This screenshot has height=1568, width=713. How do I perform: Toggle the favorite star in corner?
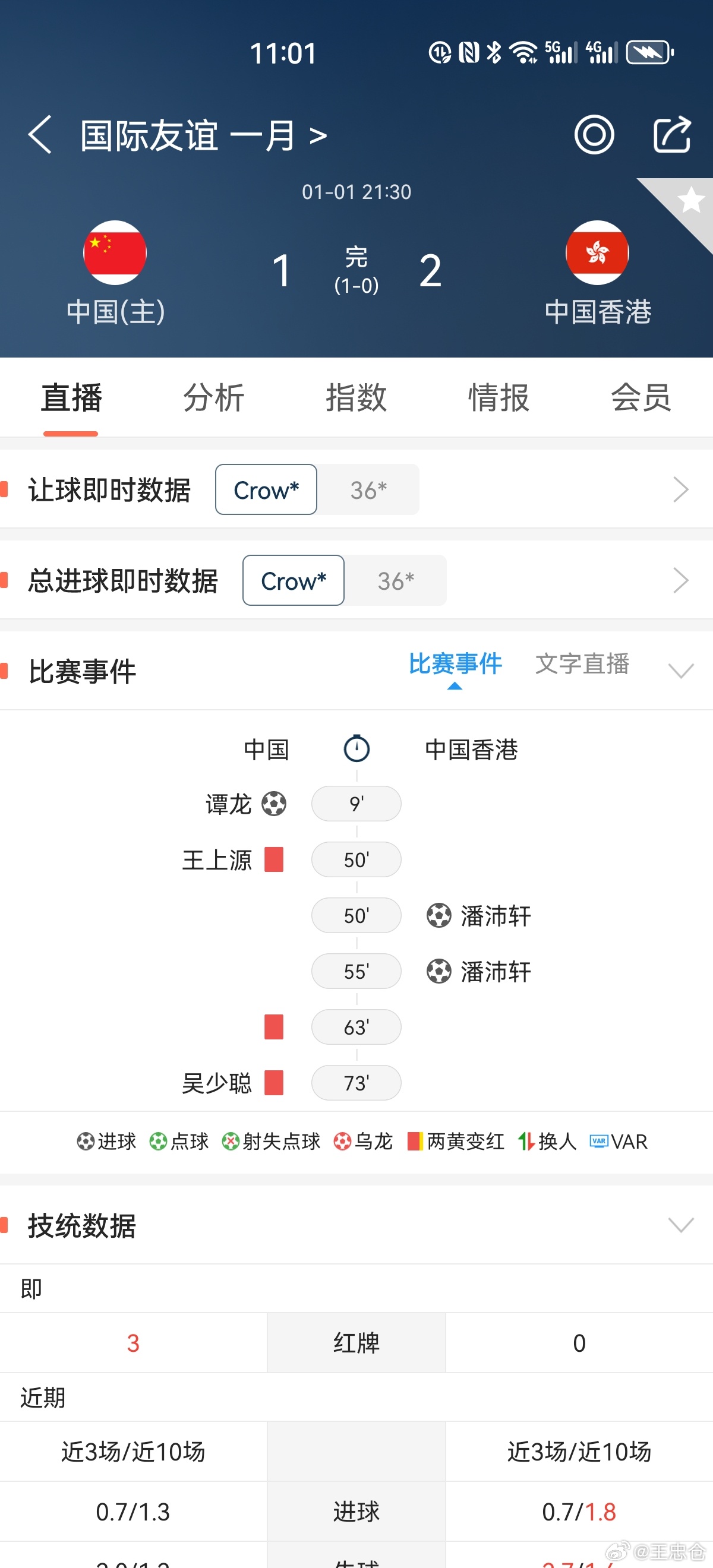click(691, 200)
